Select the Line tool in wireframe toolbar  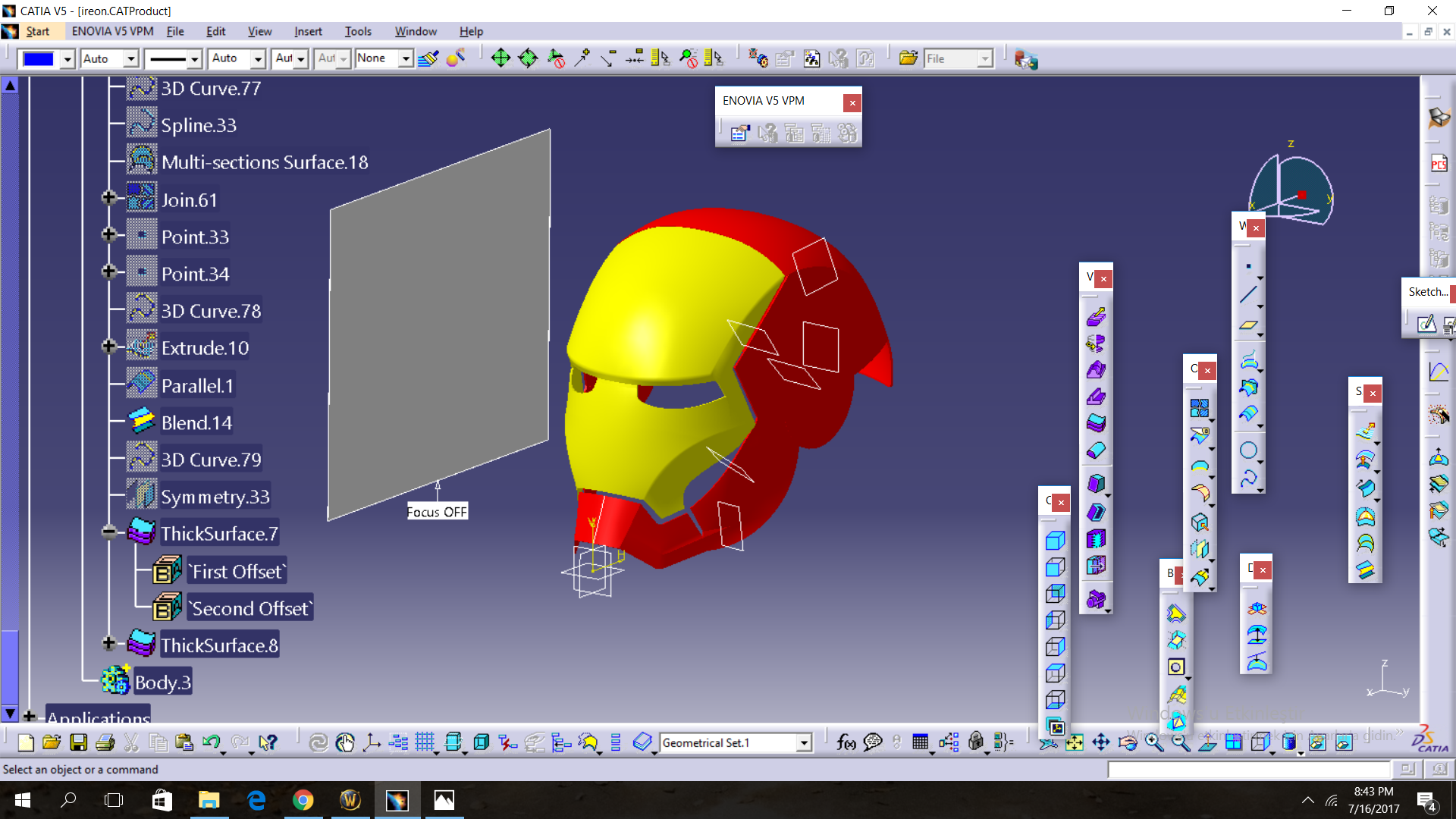[1248, 295]
